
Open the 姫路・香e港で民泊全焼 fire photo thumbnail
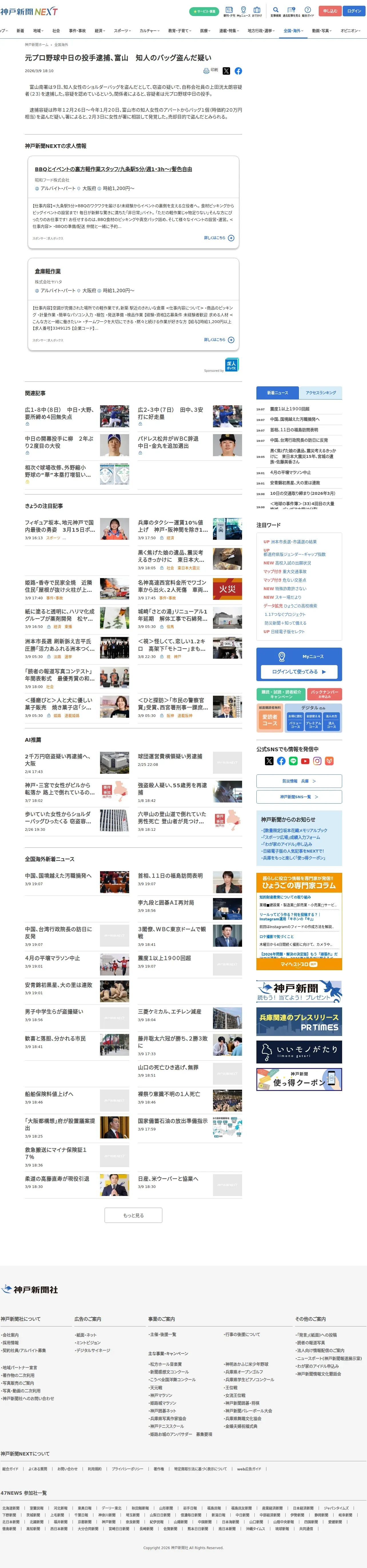pos(114,589)
